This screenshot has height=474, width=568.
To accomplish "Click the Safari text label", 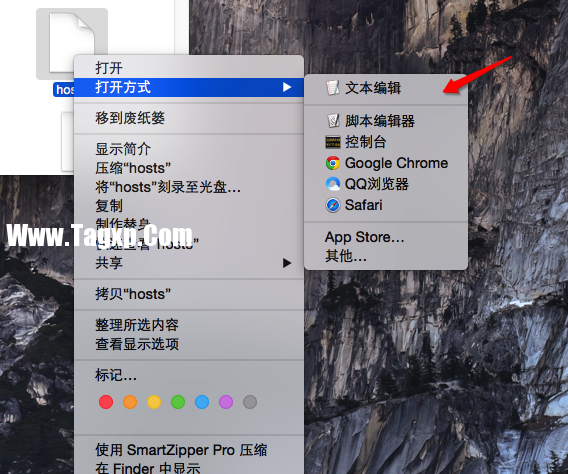I will point(364,205).
